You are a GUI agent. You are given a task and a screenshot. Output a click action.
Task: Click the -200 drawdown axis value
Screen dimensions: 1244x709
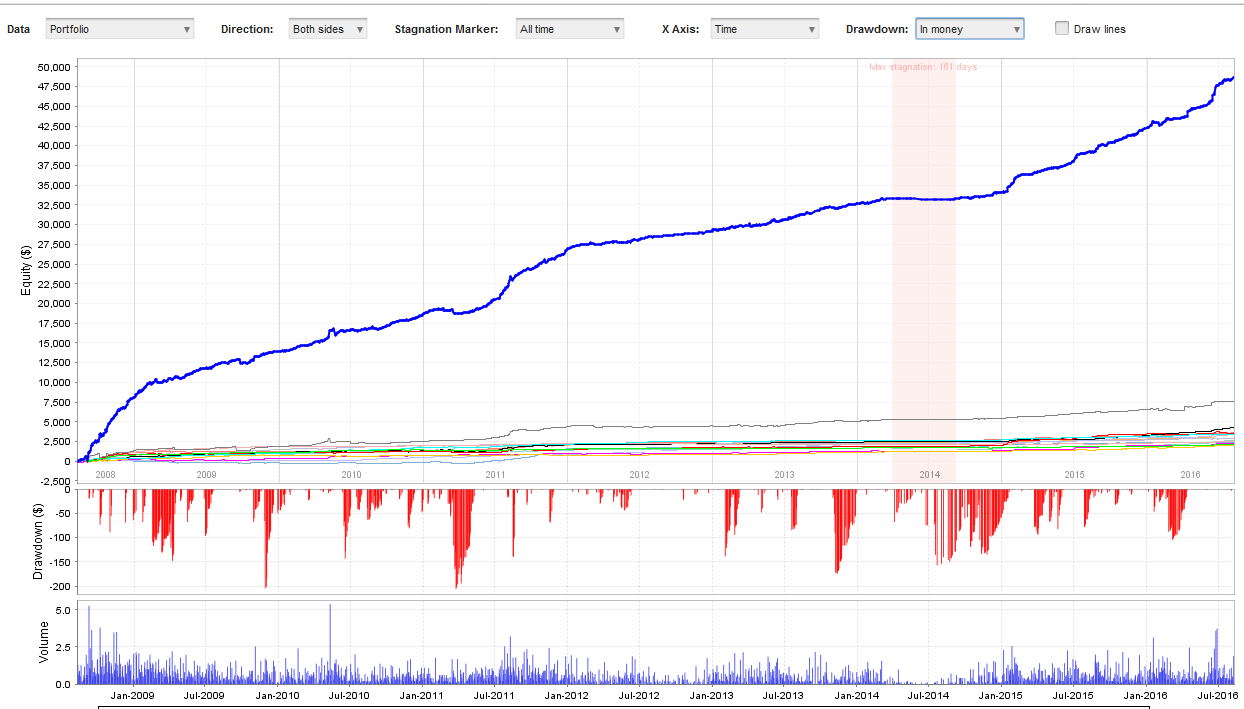pos(60,586)
